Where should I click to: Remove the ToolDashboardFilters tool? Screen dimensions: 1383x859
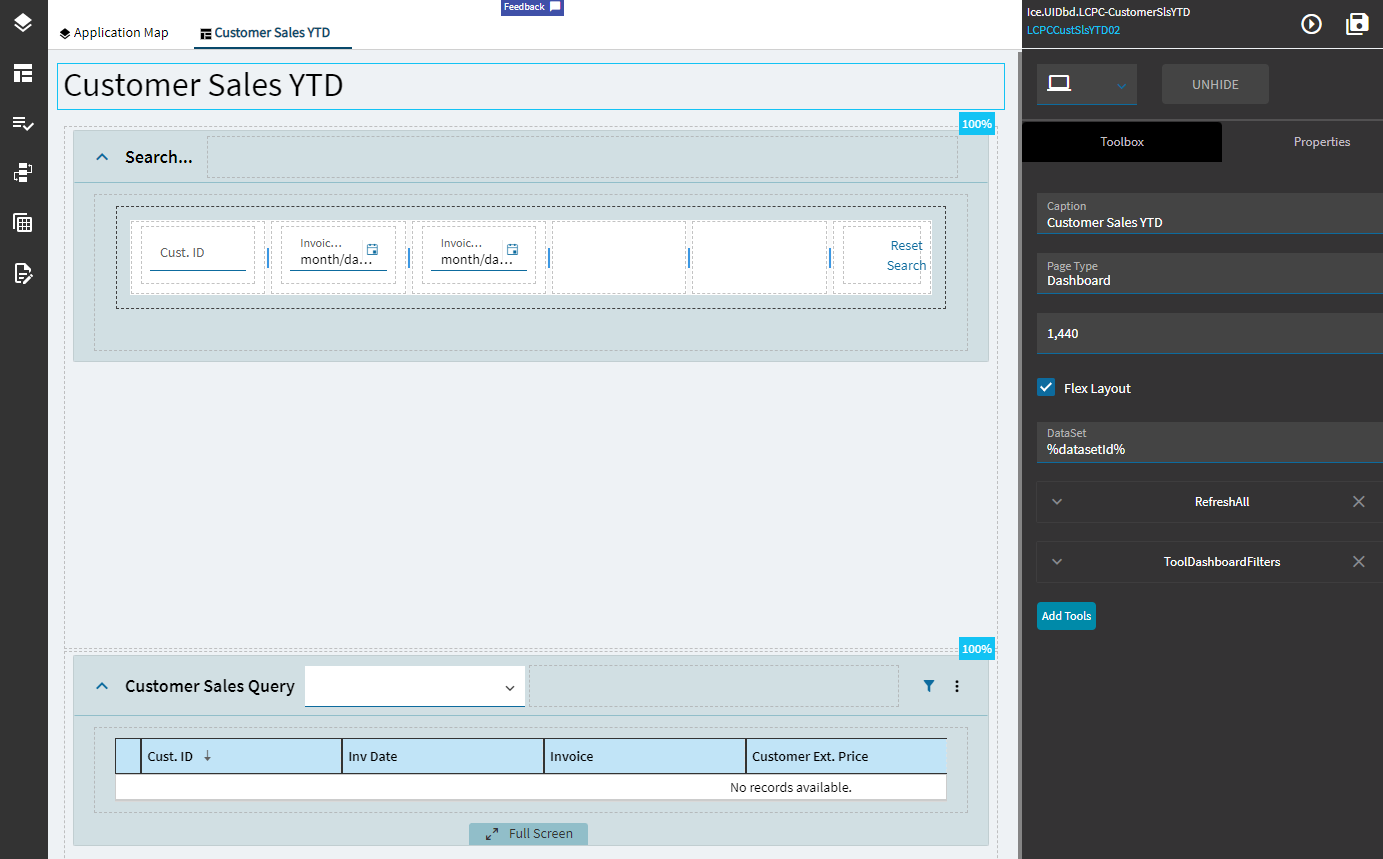coord(1358,562)
